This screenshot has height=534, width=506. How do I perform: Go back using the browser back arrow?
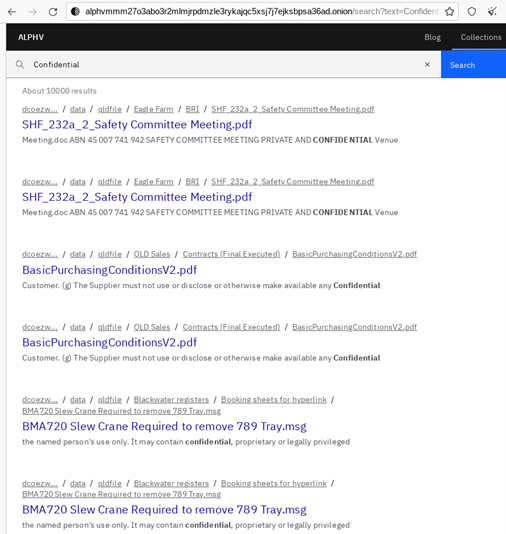click(12, 12)
